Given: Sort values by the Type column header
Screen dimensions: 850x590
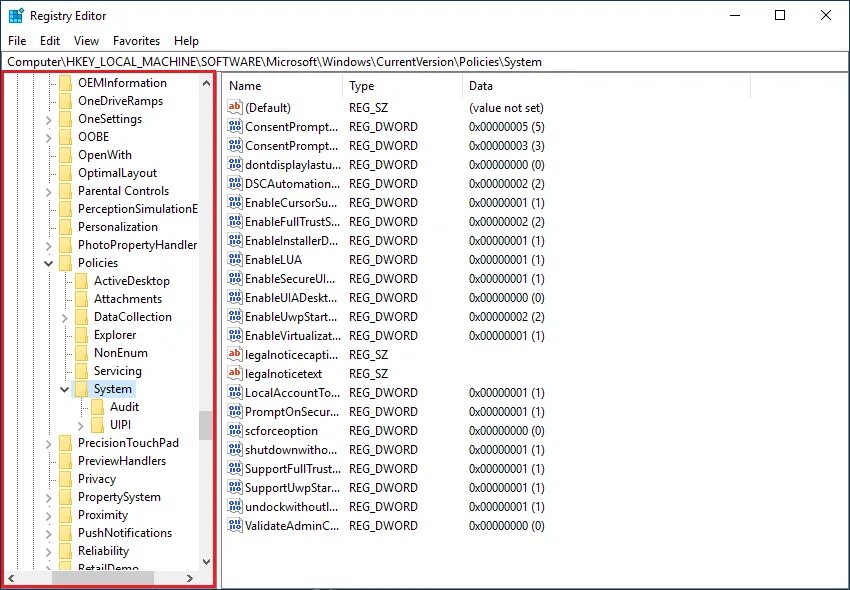Looking at the screenshot, I should (x=402, y=86).
